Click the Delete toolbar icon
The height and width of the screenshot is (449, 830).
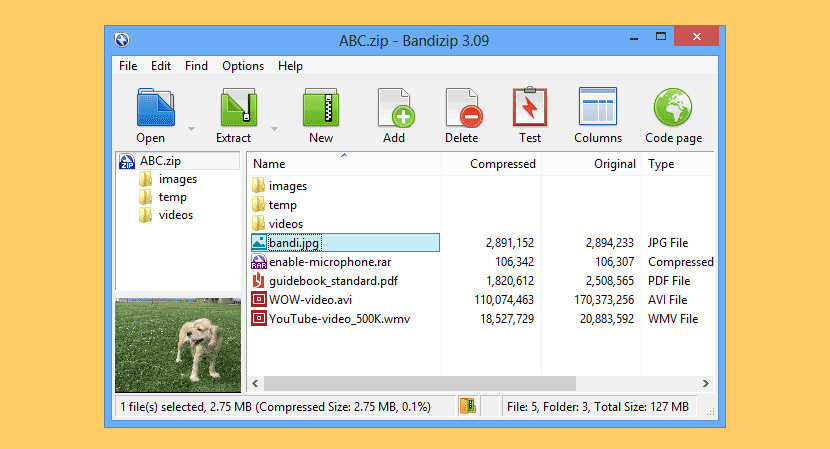(461, 108)
